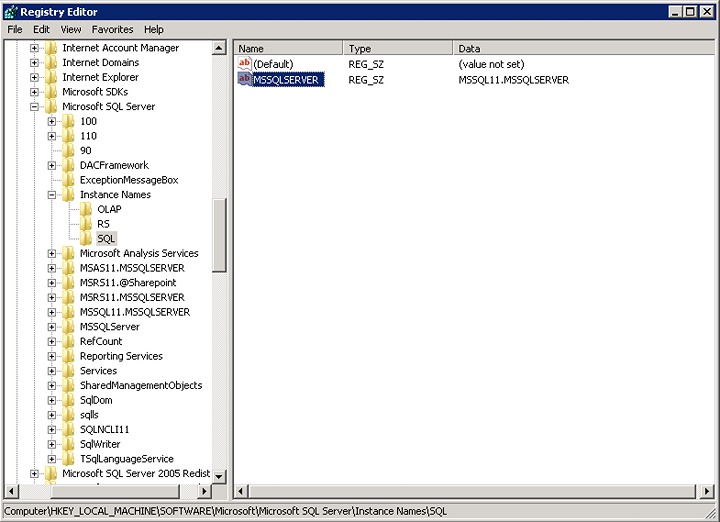
Task: Click the SqlWriter folder icon
Action: [x=69, y=444]
